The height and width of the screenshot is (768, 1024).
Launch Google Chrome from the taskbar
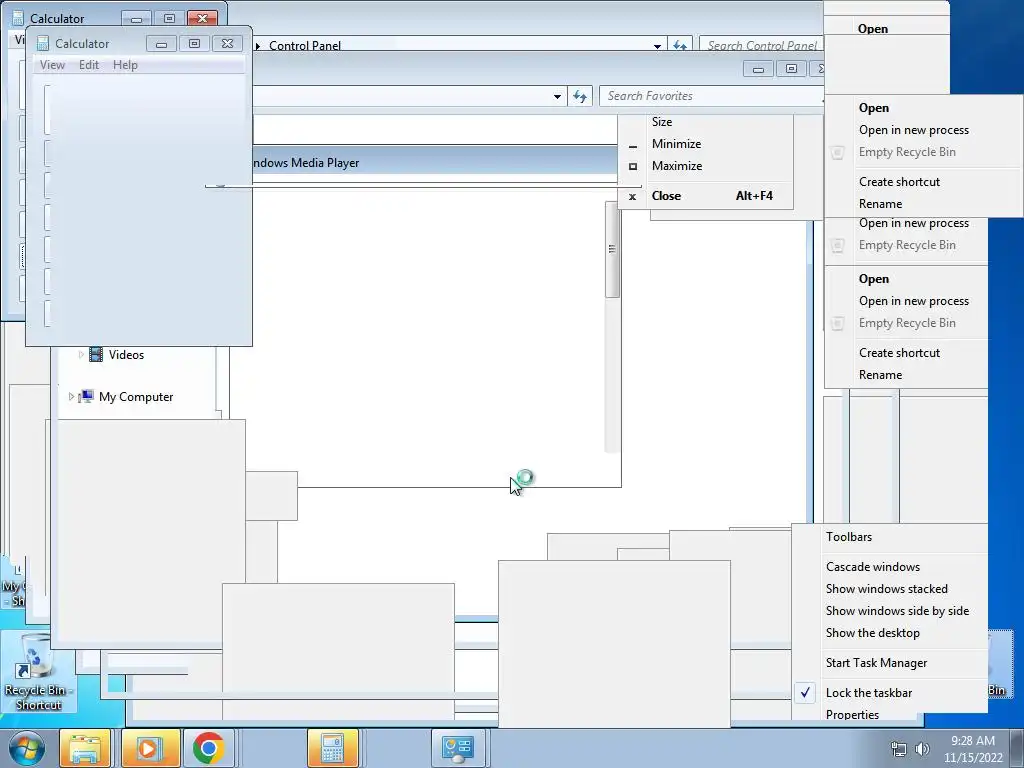coord(208,748)
